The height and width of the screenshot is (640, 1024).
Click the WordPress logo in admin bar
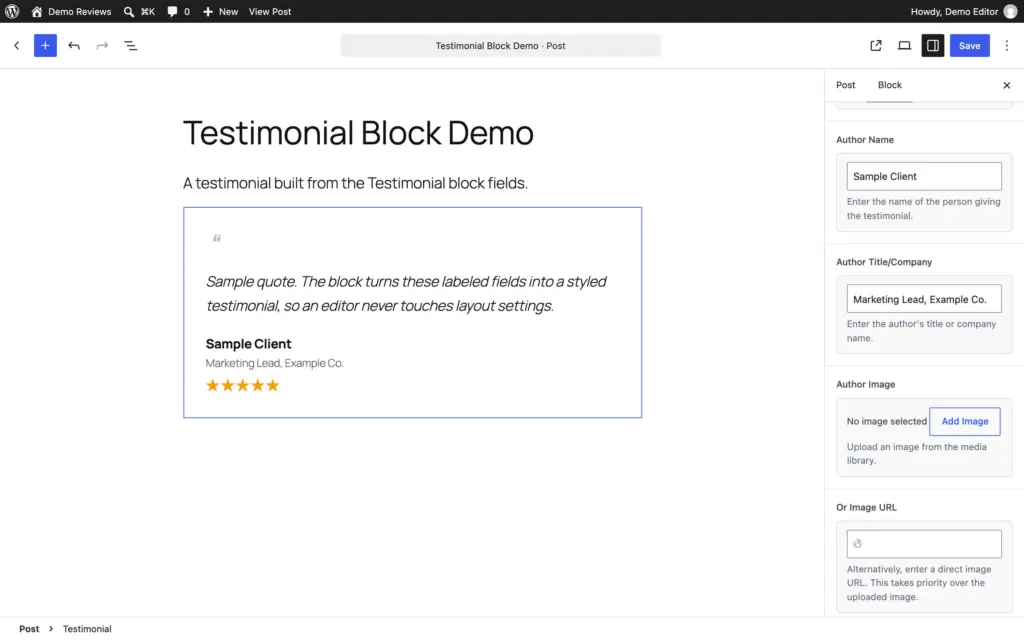click(12, 11)
